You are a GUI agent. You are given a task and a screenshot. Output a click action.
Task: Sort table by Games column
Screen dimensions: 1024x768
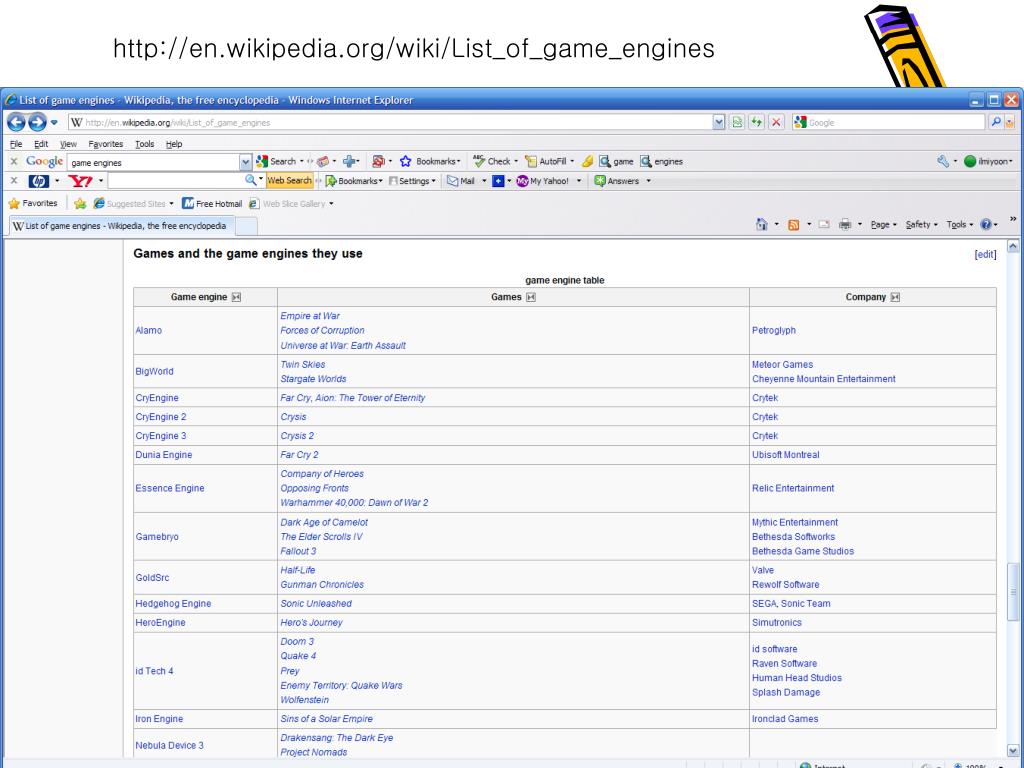tap(531, 297)
